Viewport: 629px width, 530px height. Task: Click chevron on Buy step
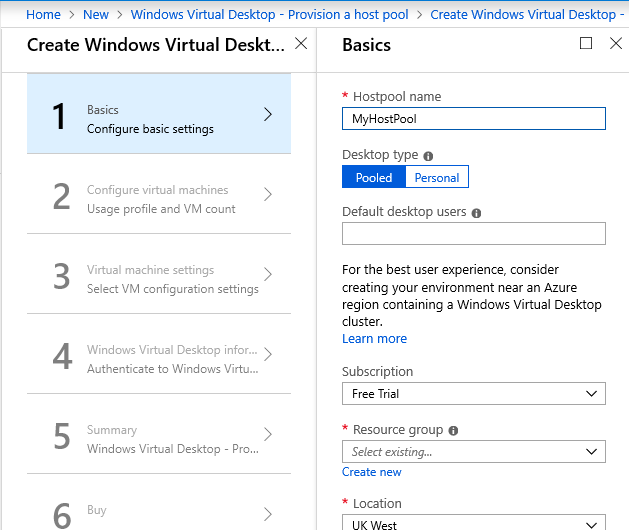[x=268, y=514]
